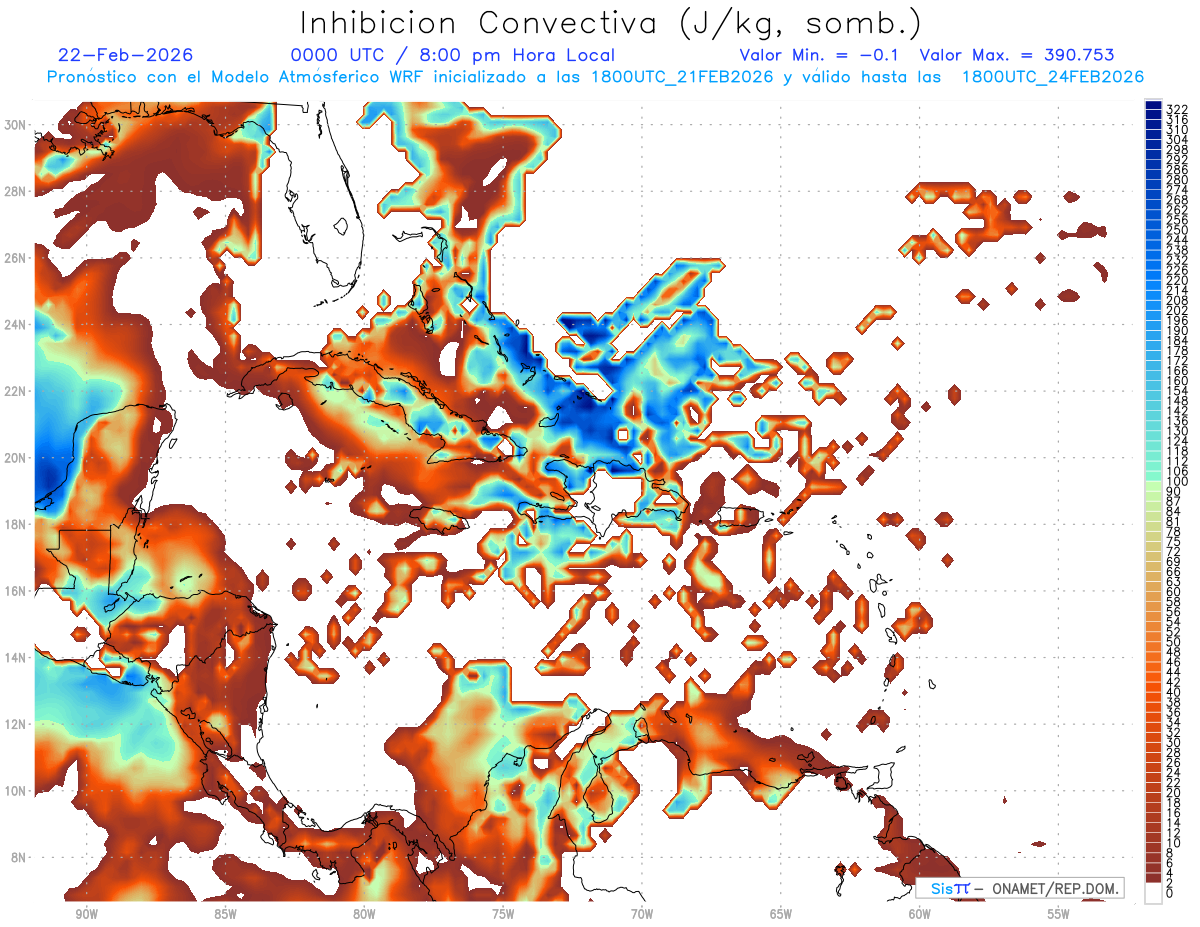Click '0000 UTC / 8:00 pm Hora Local'
Image resolution: width=1200 pixels, height=927 pixels.
[453, 55]
